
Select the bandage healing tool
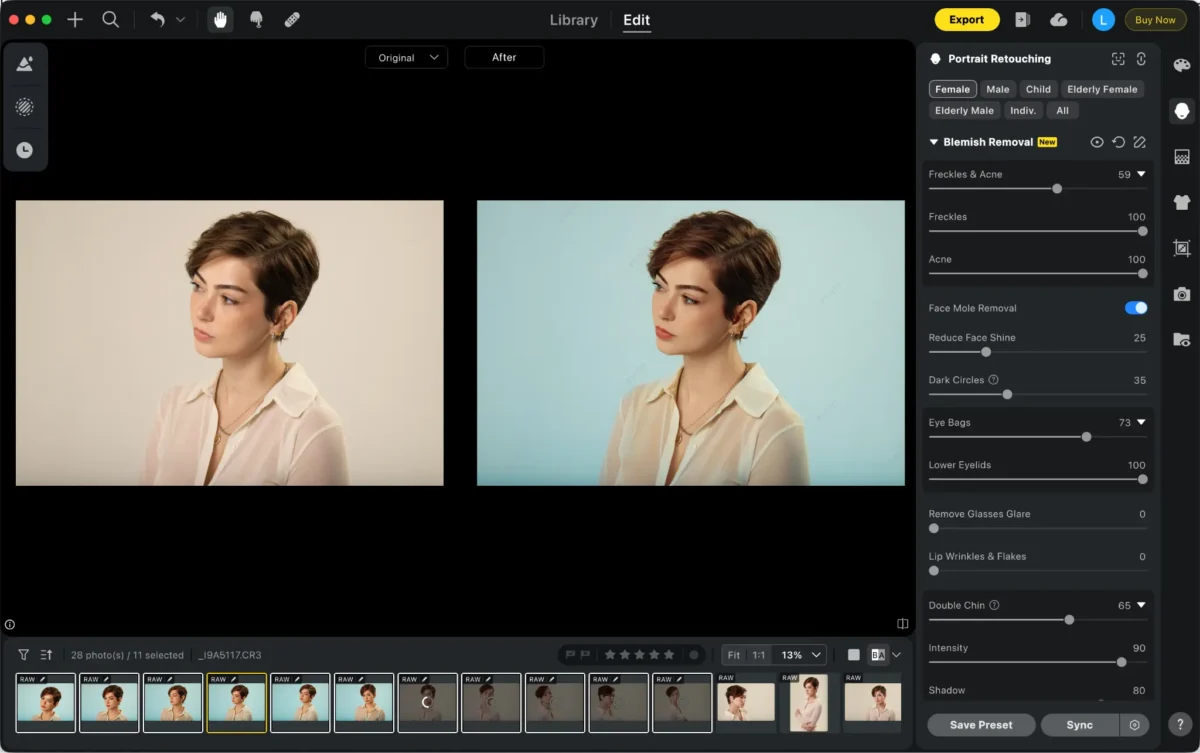coord(292,20)
